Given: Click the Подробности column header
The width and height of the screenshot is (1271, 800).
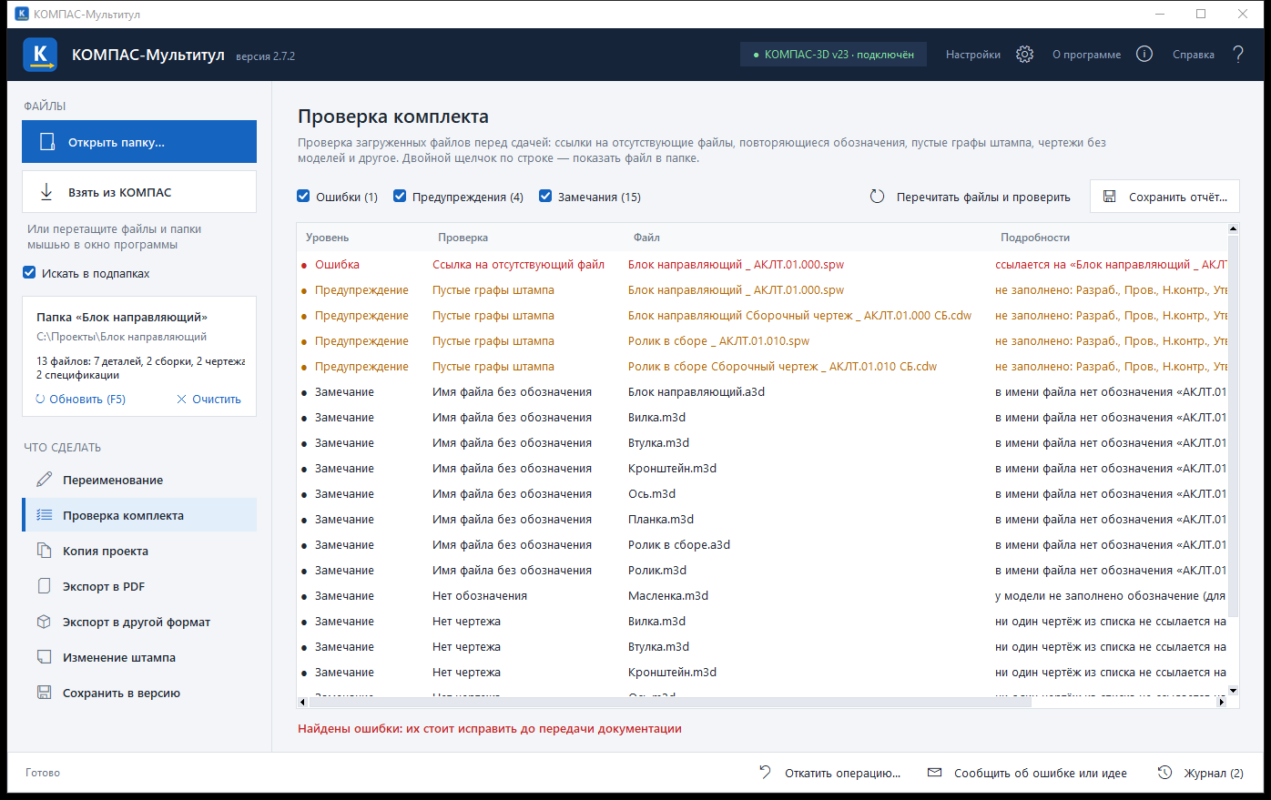Looking at the screenshot, I should pos(1035,238).
